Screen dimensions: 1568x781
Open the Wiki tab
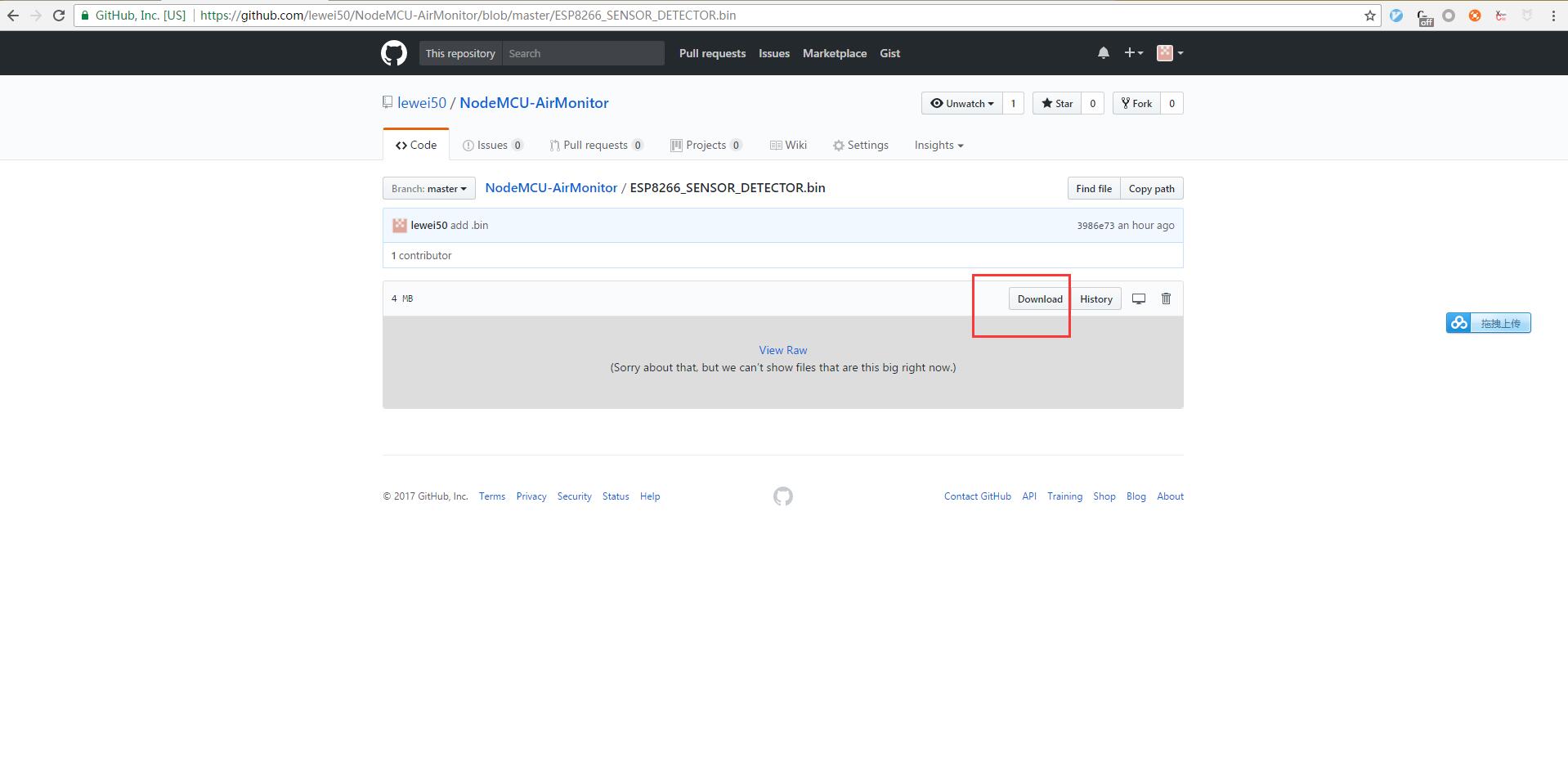point(788,145)
